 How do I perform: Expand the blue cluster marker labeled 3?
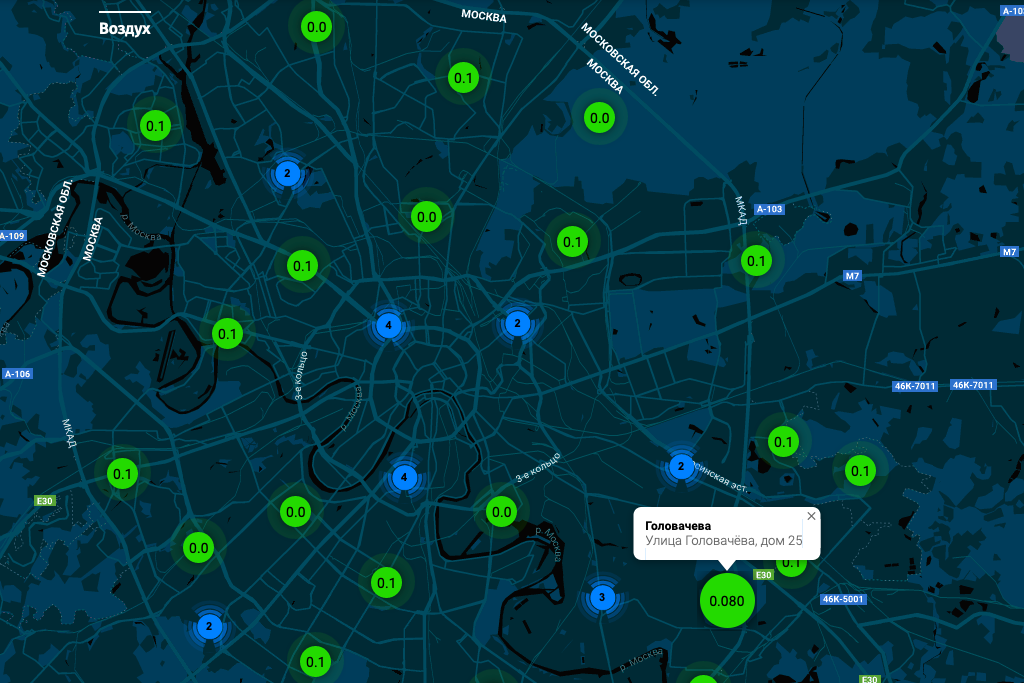pos(601,598)
